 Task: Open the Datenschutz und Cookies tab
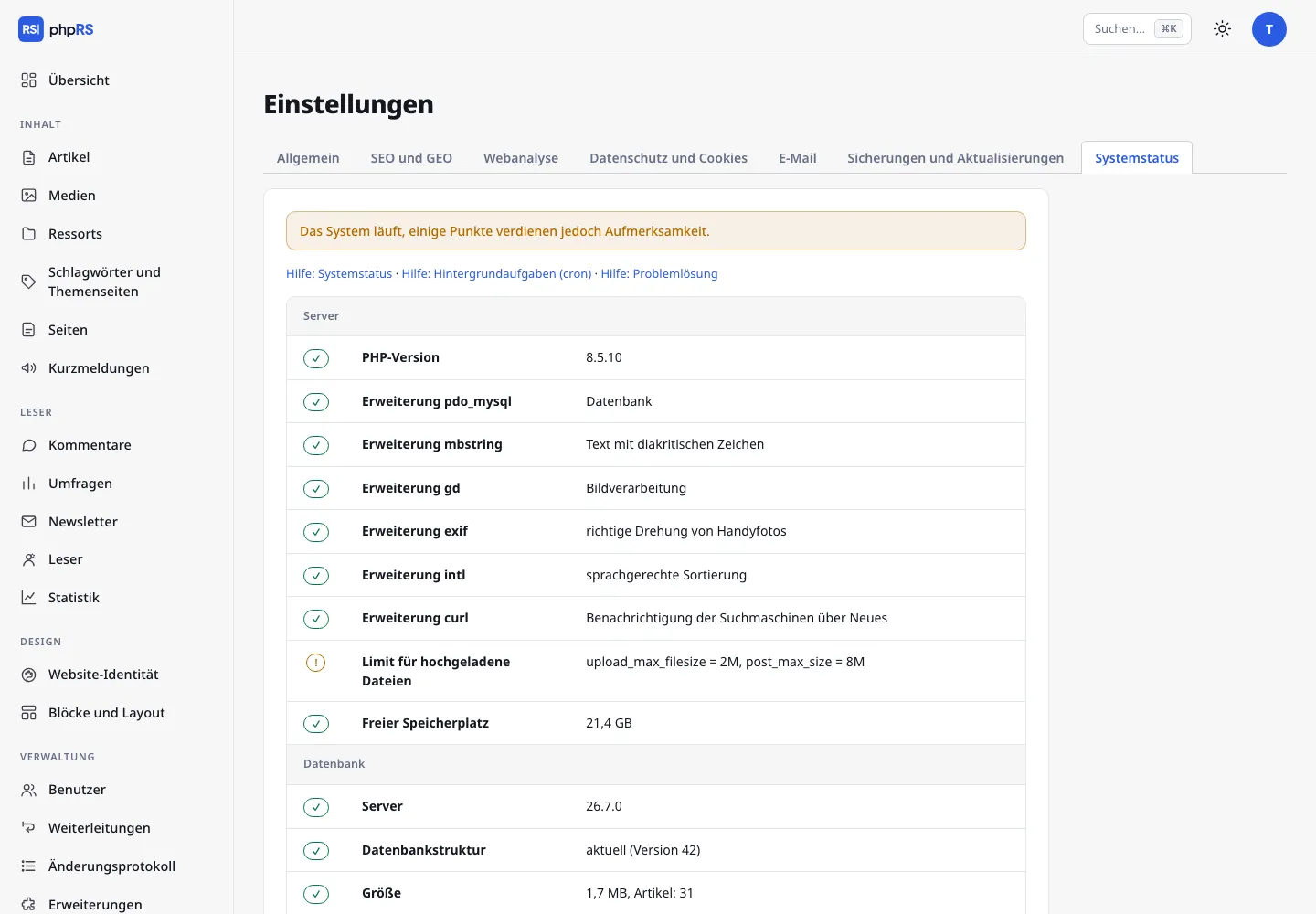point(669,158)
